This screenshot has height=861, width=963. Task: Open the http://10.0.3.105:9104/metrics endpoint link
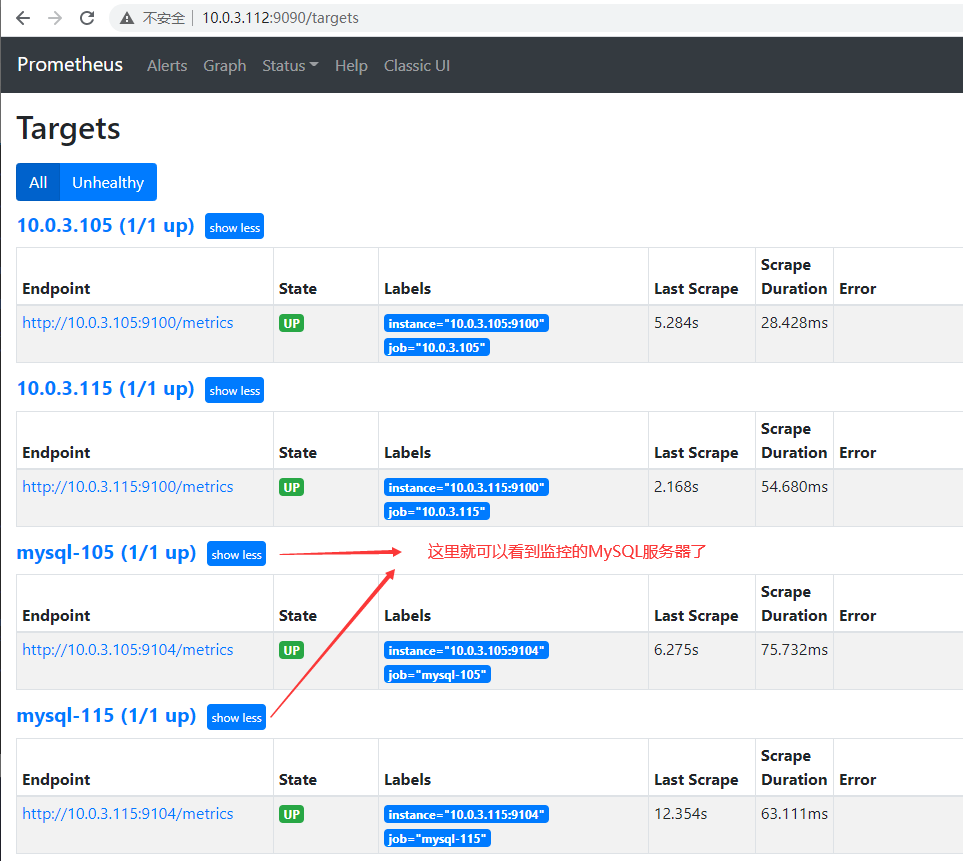127,649
